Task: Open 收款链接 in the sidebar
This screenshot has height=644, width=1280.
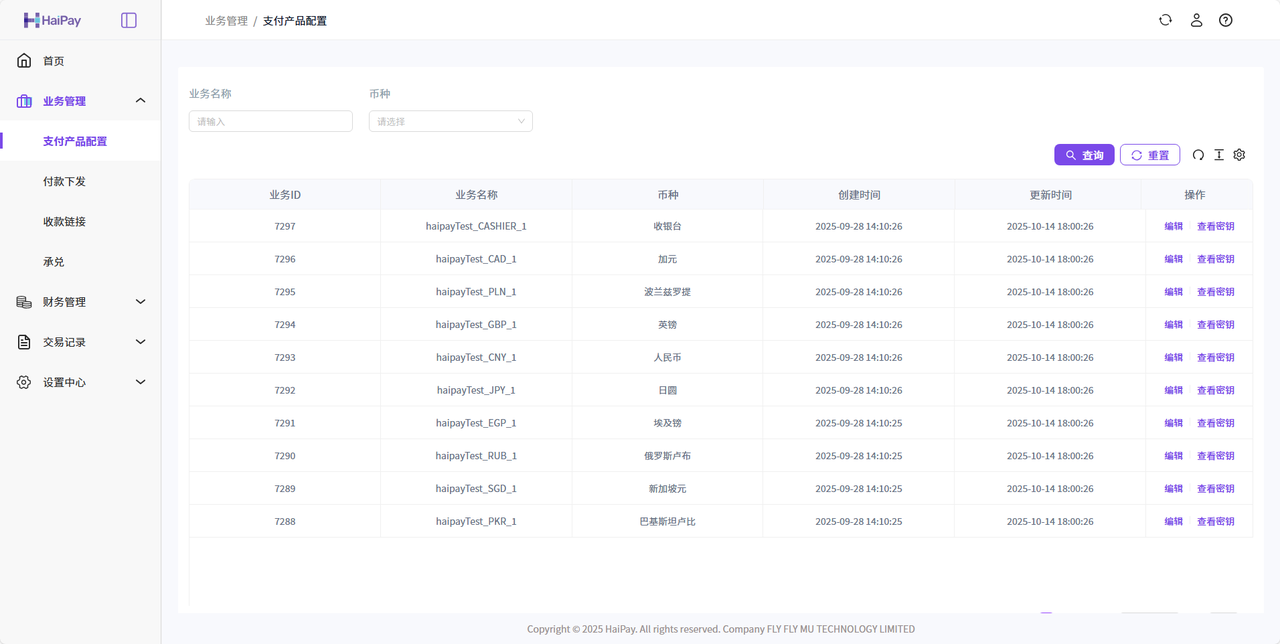Action: click(64, 221)
